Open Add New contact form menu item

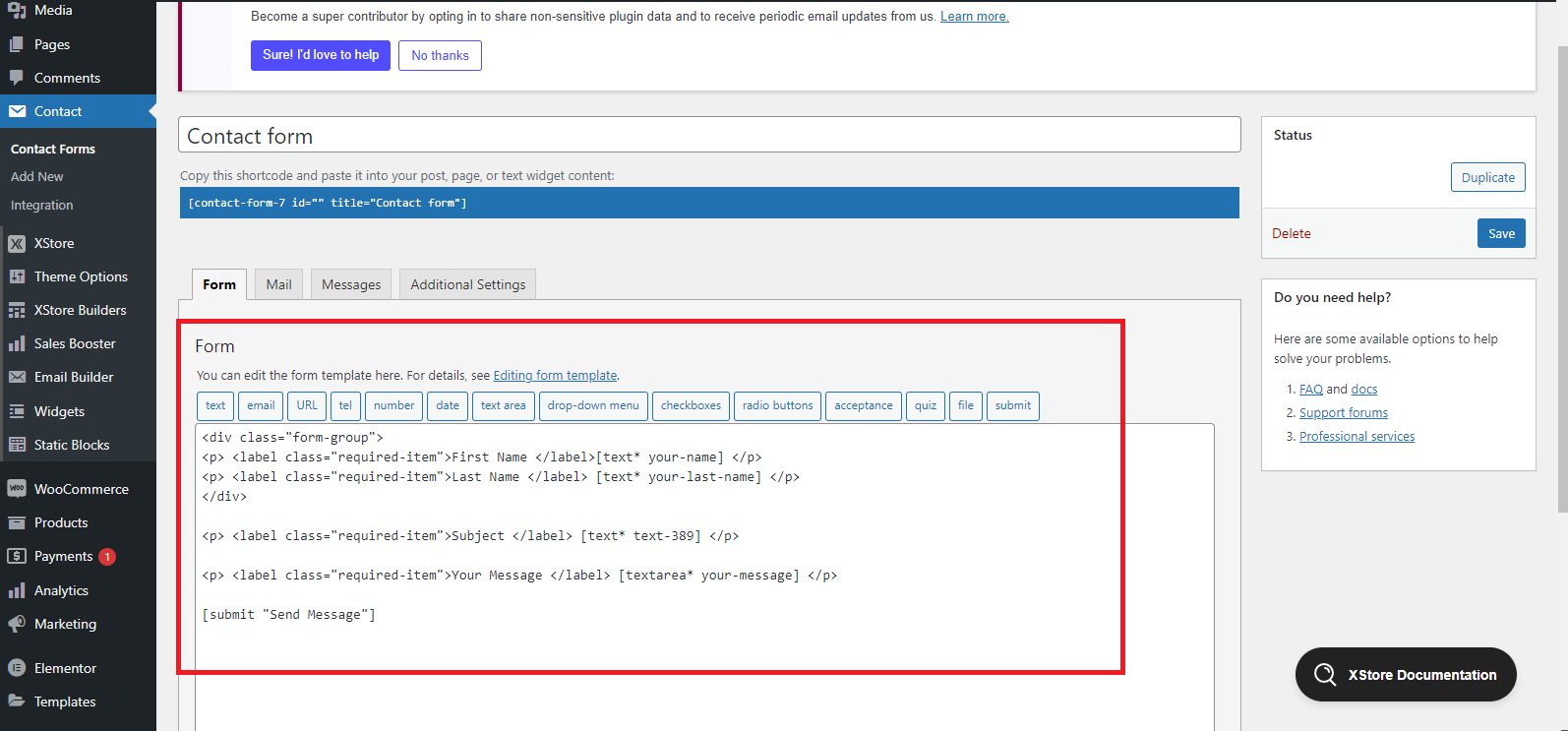click(37, 176)
